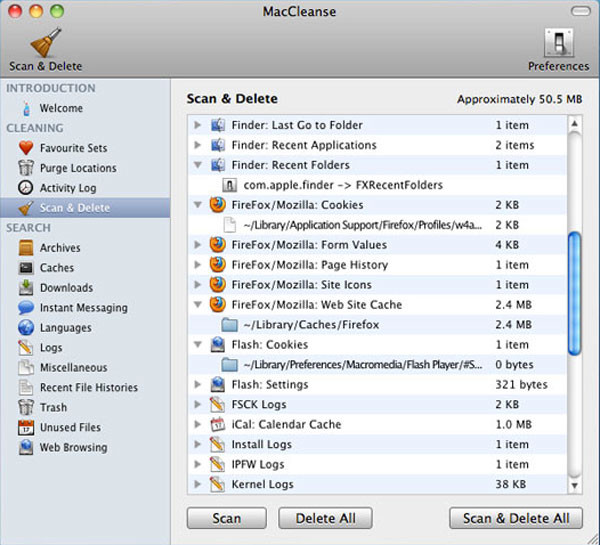Click Firefox icon beside Cookies row
600x545 pixels.
click(x=217, y=205)
